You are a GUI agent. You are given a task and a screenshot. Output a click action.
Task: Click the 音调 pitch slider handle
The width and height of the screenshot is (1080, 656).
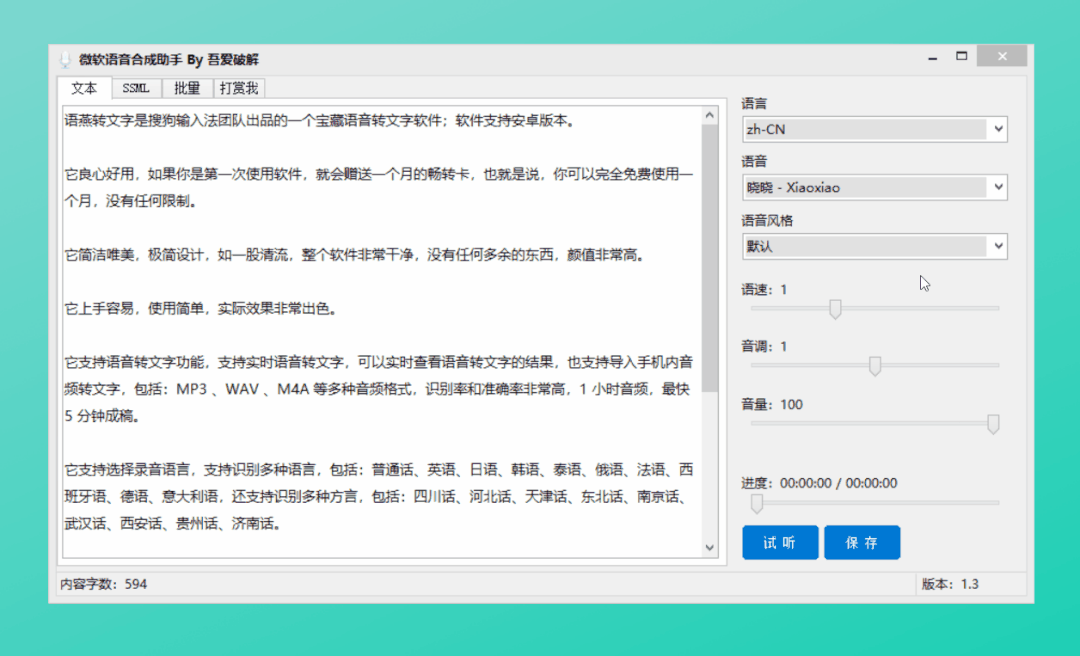(x=875, y=366)
